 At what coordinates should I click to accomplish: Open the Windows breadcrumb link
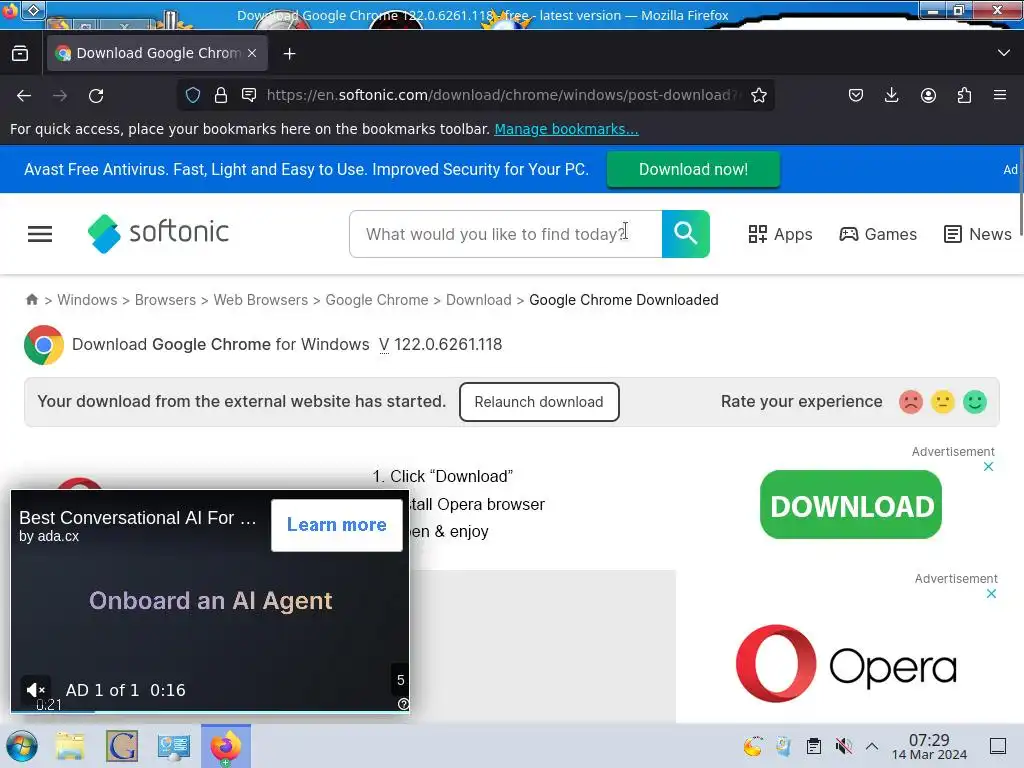pos(87,300)
